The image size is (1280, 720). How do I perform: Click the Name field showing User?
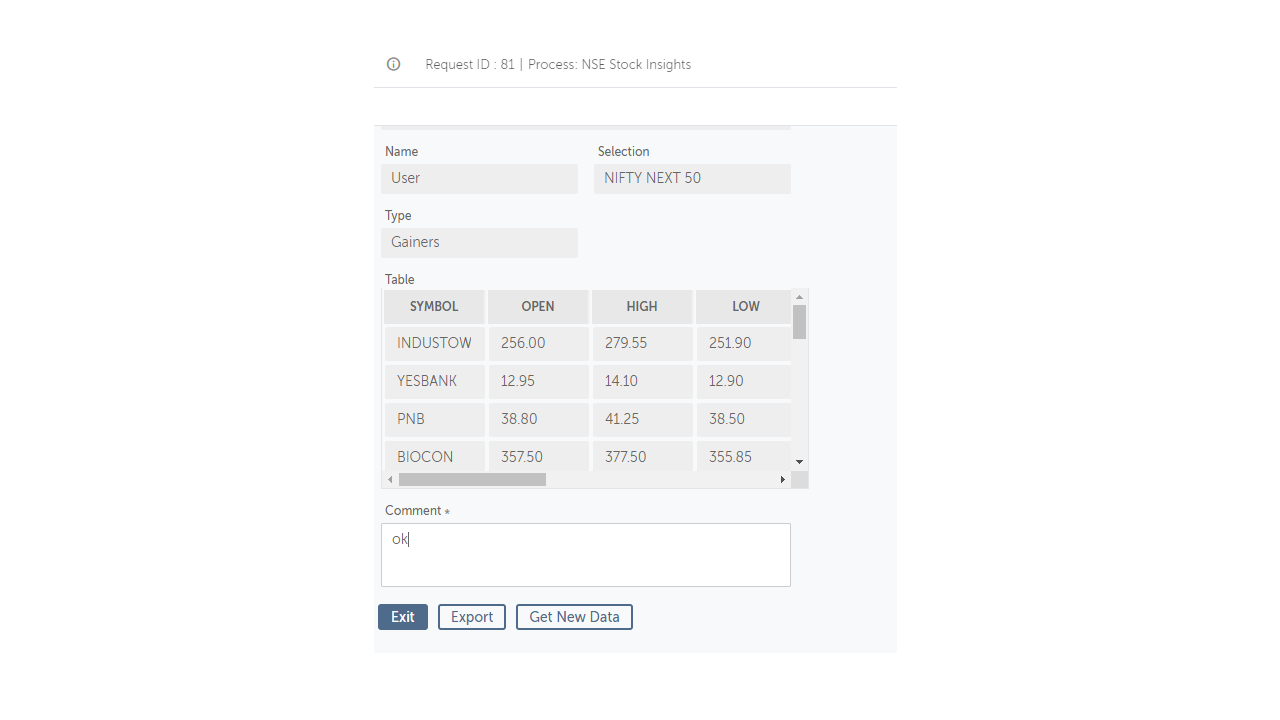(x=479, y=179)
